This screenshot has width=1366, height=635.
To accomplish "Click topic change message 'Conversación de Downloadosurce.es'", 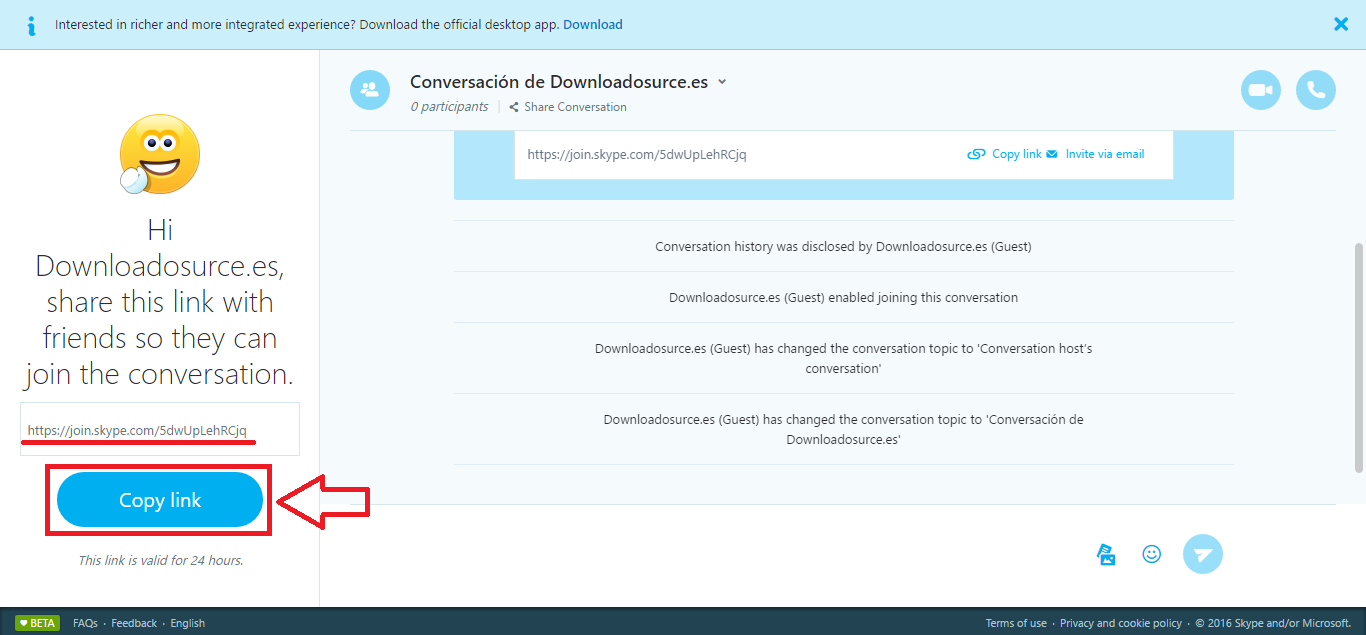I will click(843, 429).
